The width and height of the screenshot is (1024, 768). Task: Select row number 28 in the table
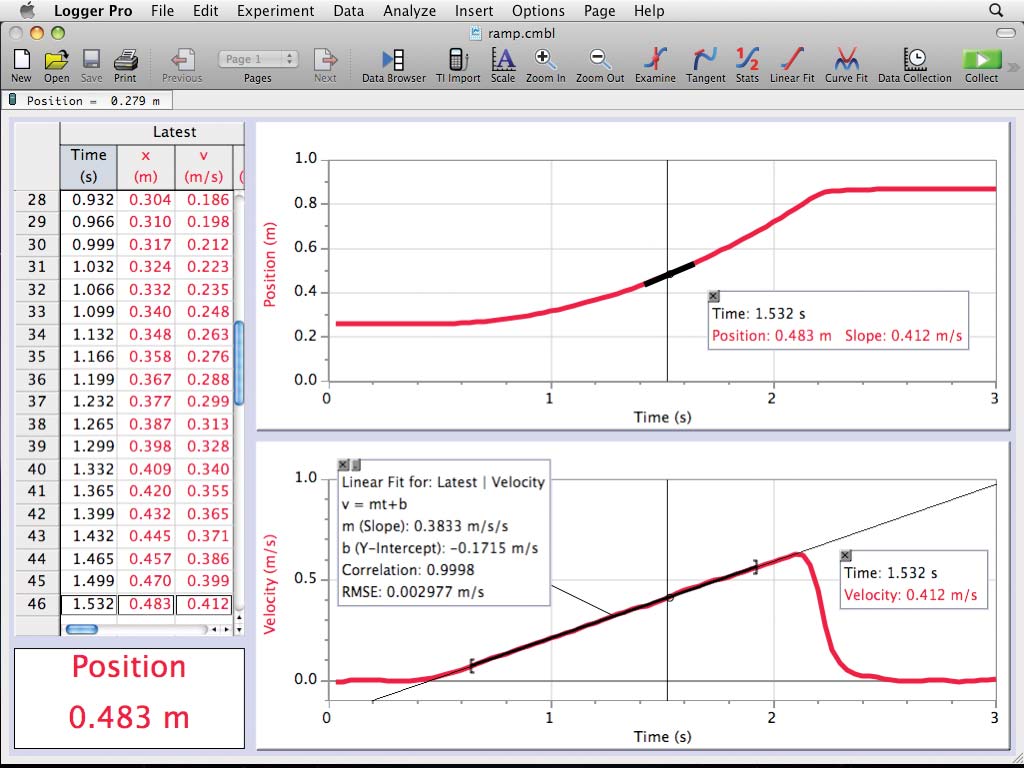pos(37,200)
